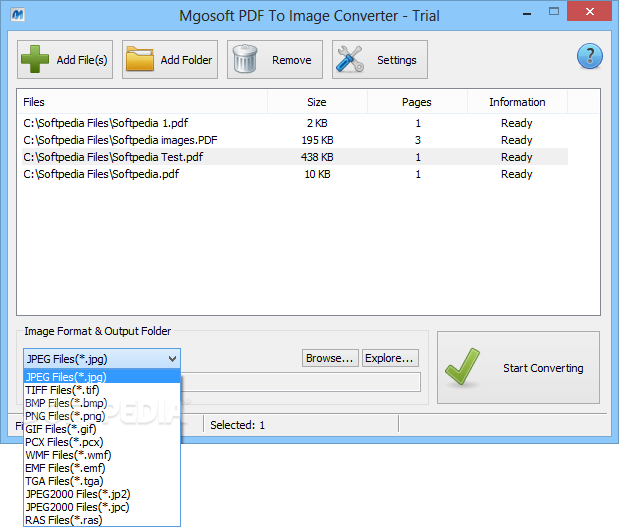Click the 195 KB size cell
The width and height of the screenshot is (619, 527).
point(317,140)
